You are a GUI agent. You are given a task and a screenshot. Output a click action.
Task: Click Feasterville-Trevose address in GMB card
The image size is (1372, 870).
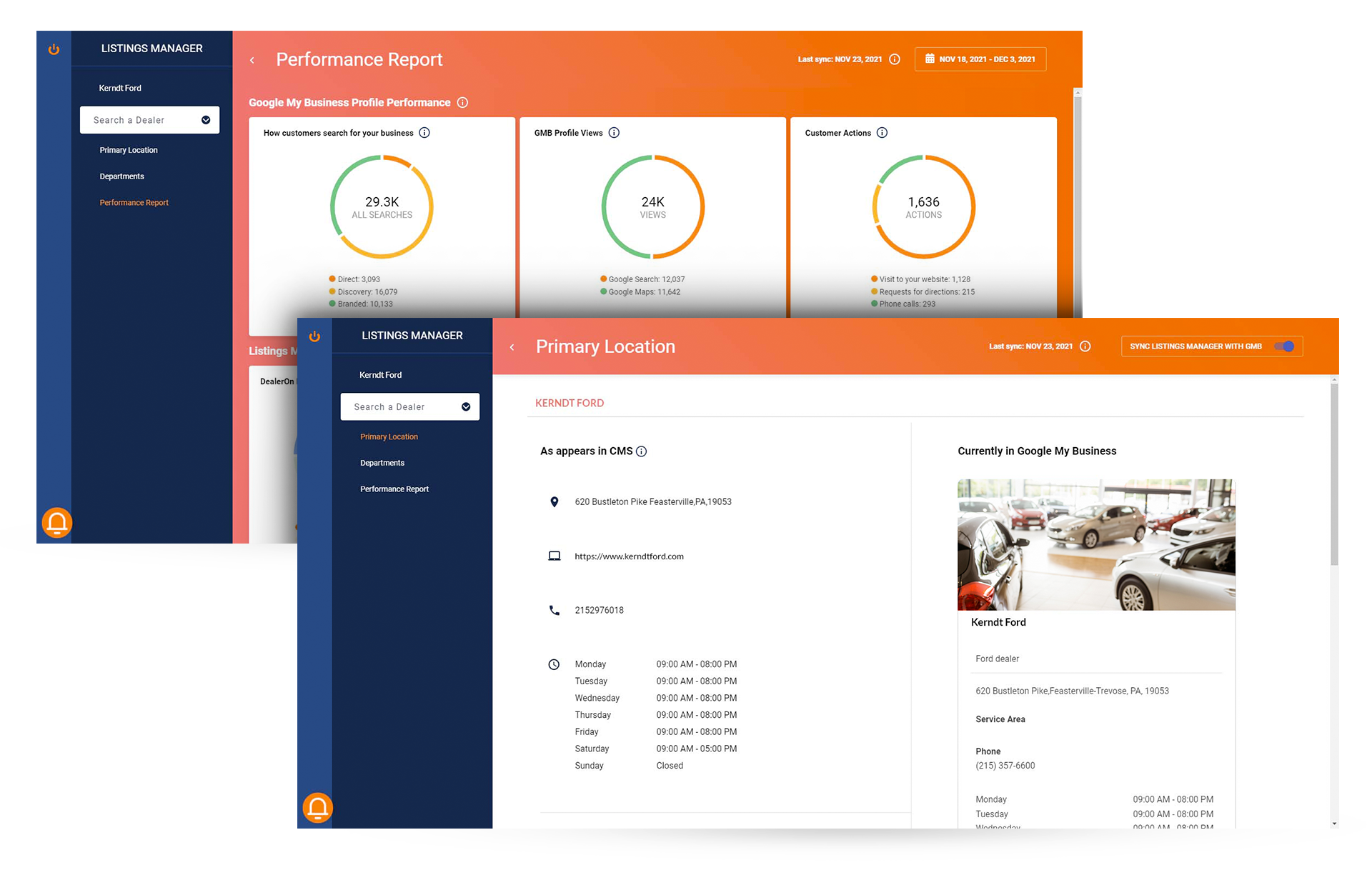point(1073,691)
